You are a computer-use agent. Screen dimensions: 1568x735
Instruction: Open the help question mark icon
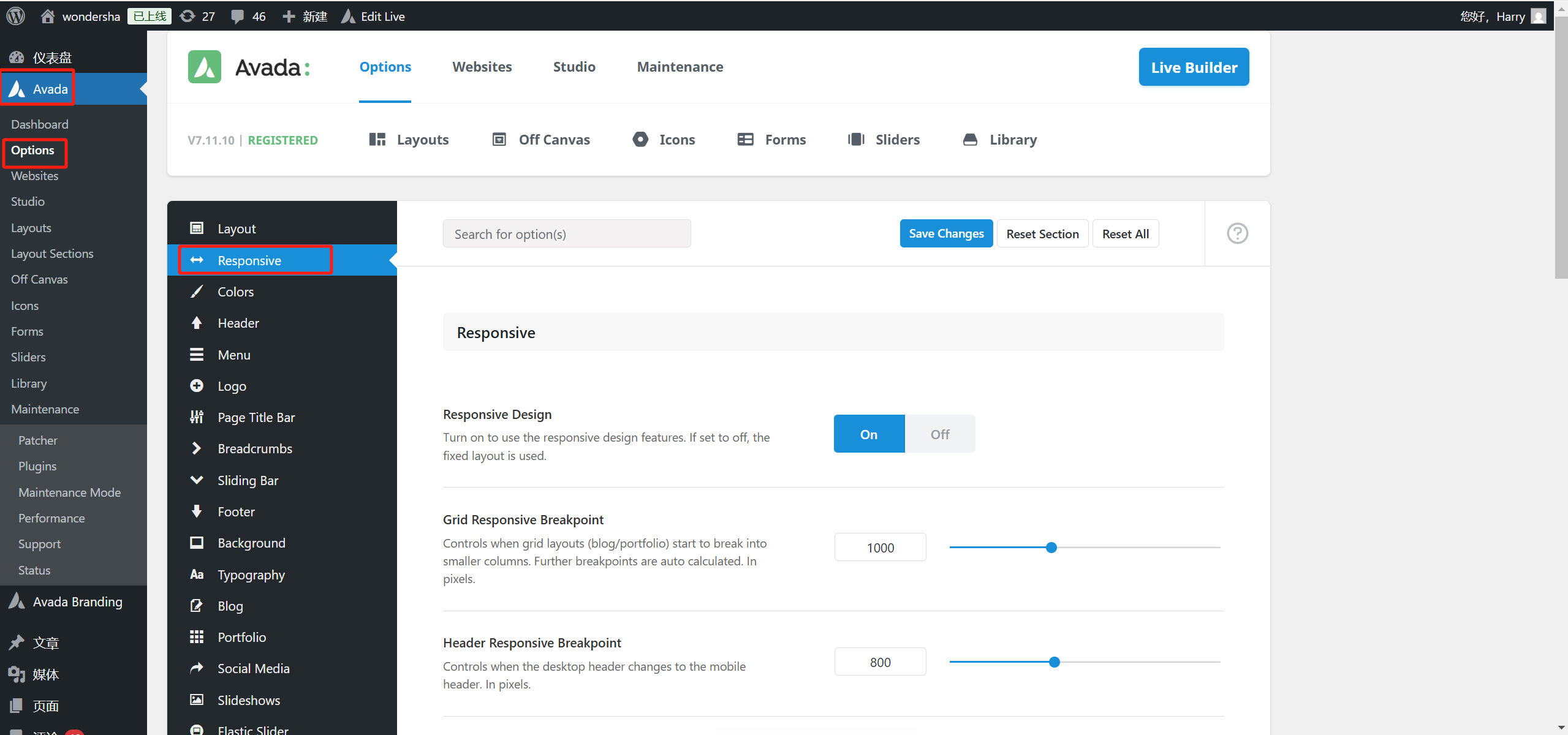pos(1237,233)
